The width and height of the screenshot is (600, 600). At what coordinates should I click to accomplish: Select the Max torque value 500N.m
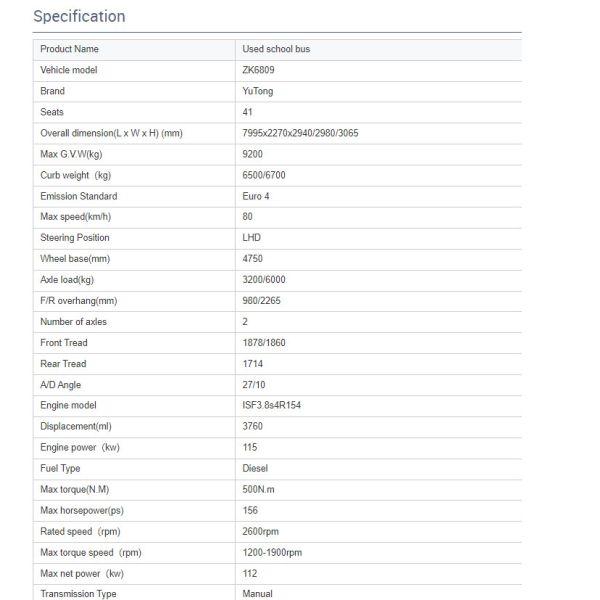pyautogui.click(x=261, y=489)
